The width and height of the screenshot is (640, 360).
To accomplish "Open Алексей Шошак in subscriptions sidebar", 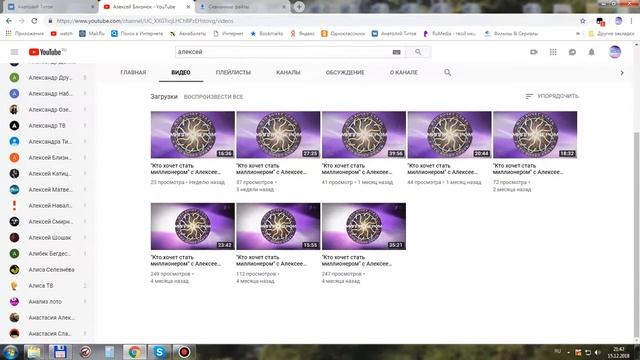I will pyautogui.click(x=49, y=238).
